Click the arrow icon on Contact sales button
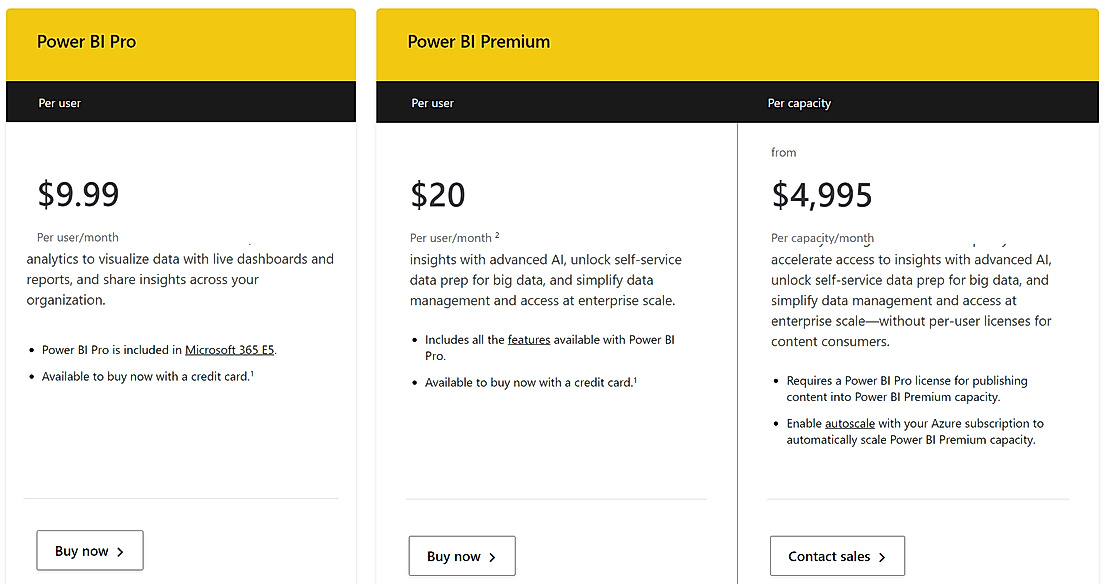Viewport: 1108px width, 584px height. pos(880,556)
